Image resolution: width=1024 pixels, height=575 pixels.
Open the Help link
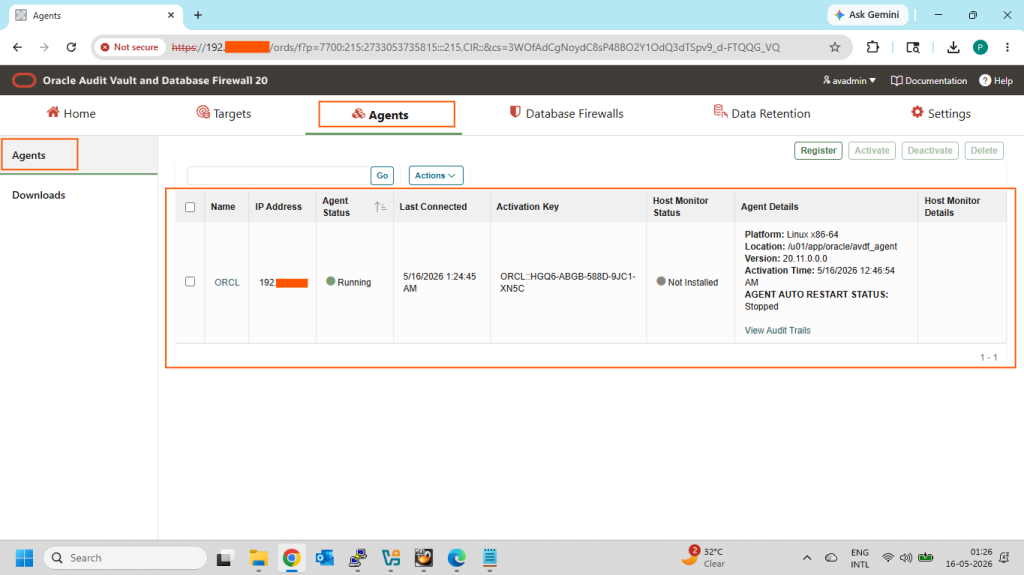click(x=995, y=80)
